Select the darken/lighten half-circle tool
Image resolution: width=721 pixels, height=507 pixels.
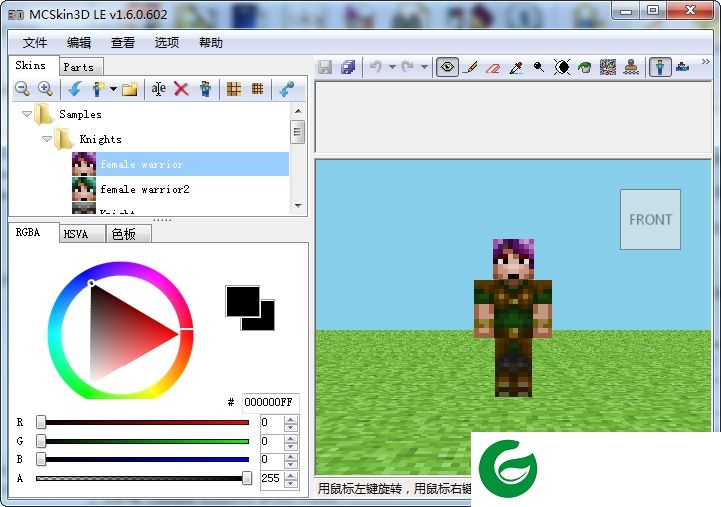tap(561, 67)
